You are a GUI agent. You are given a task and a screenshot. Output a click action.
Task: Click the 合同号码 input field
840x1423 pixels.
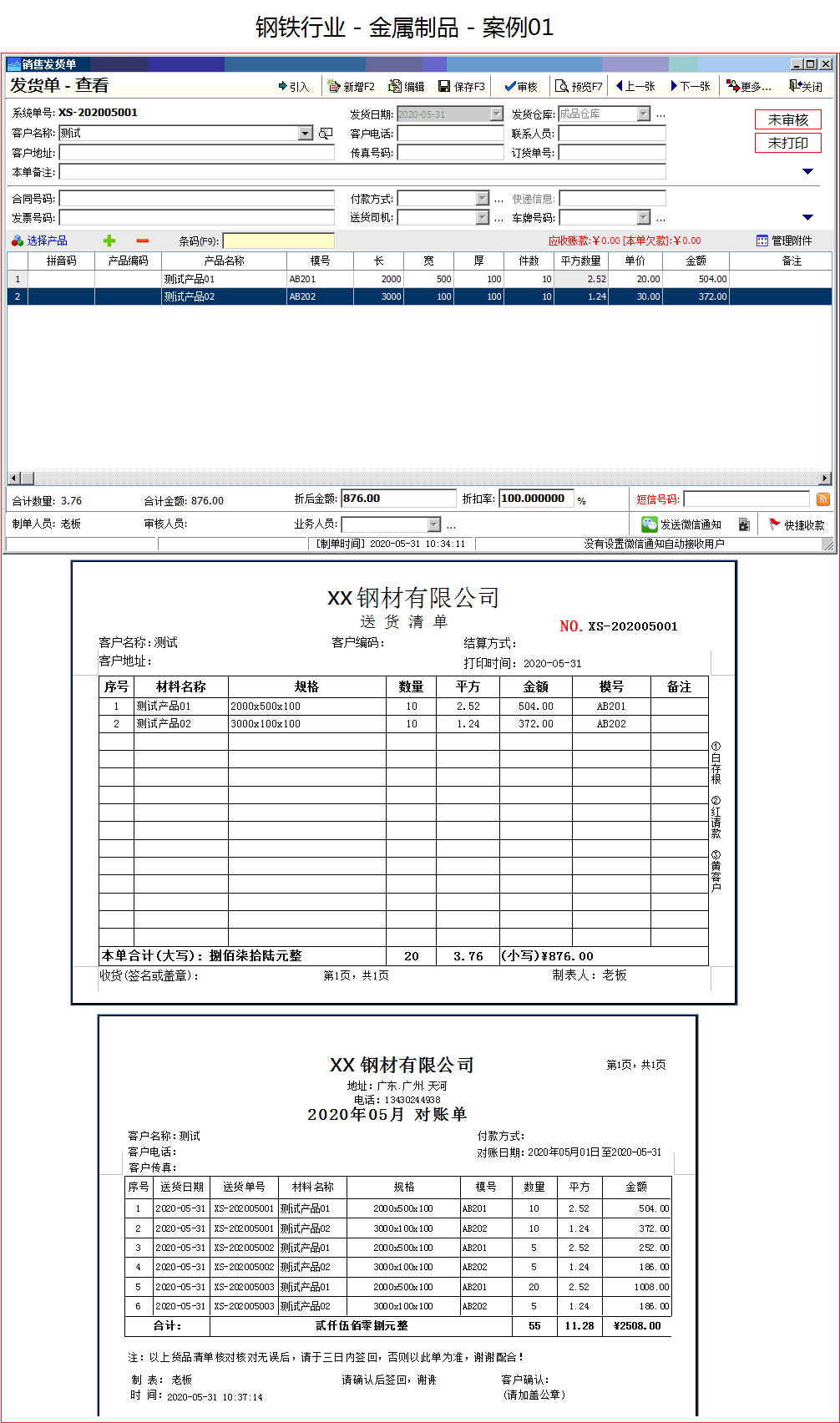(x=197, y=199)
